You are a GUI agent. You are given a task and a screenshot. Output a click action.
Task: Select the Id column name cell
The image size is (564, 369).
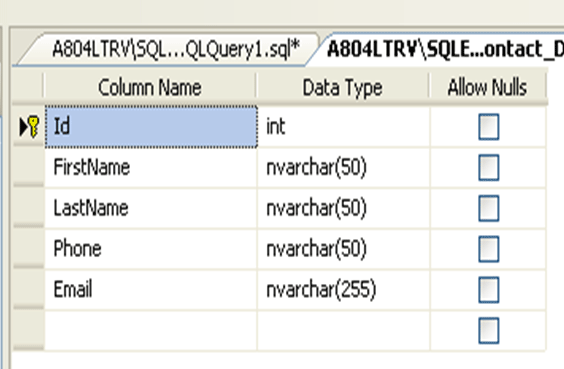pyautogui.click(x=151, y=127)
